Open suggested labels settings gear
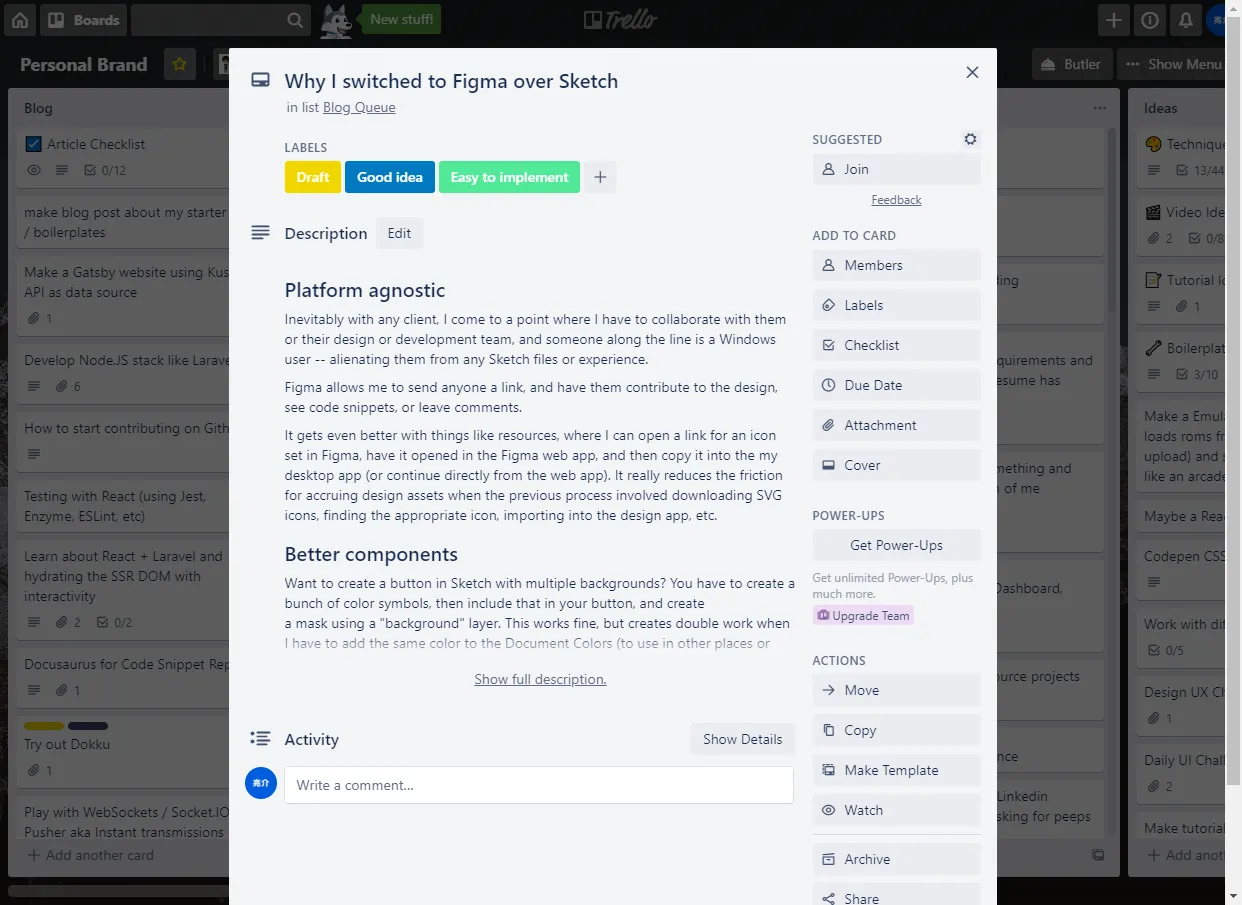1242x905 pixels. 970,139
